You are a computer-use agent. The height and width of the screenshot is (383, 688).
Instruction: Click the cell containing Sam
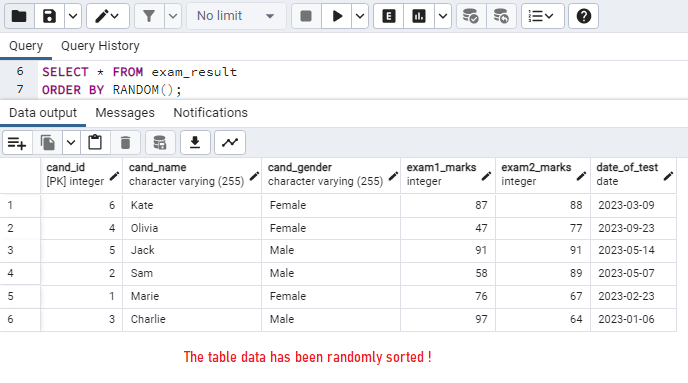192,273
